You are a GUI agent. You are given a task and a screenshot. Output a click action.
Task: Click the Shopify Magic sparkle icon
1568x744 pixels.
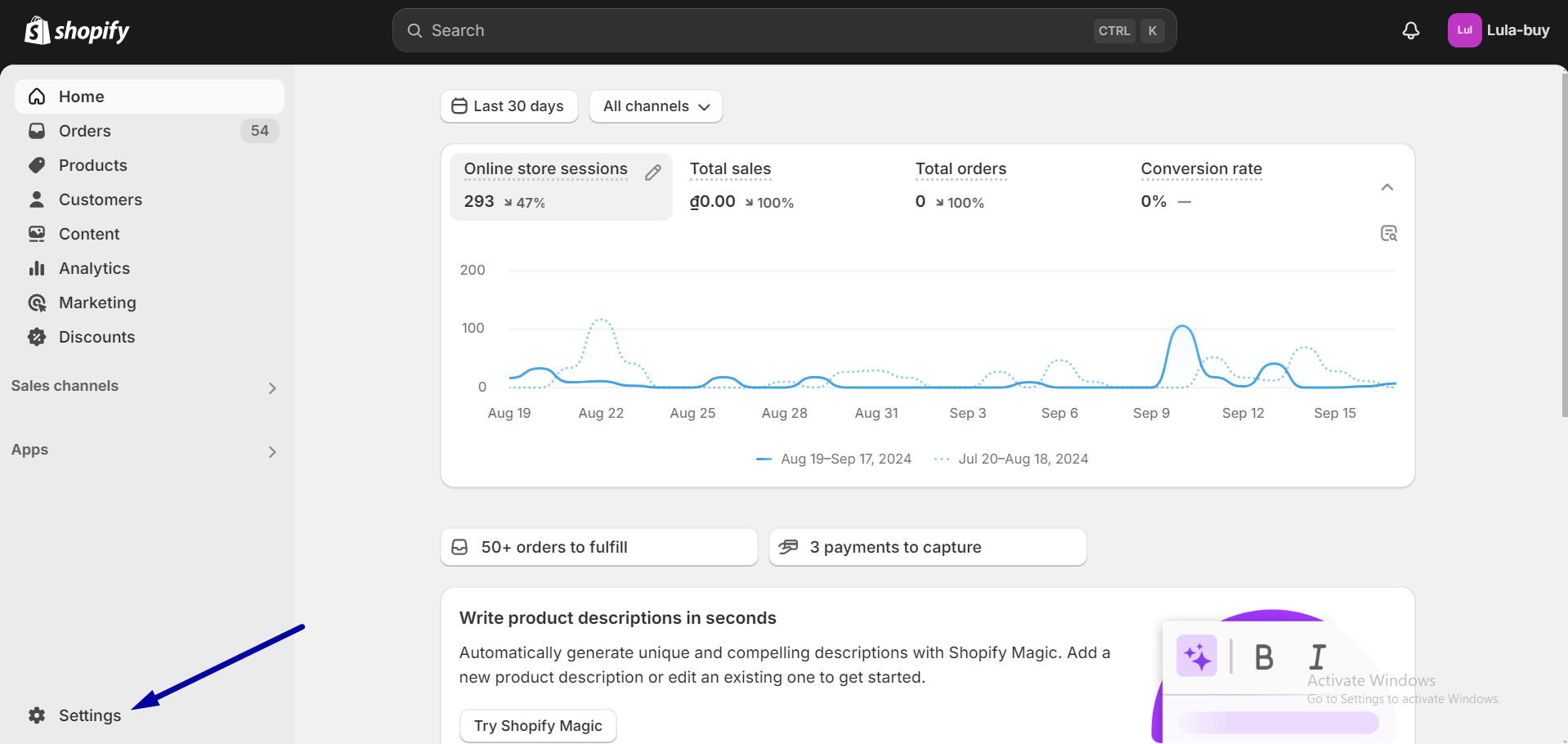(1197, 656)
